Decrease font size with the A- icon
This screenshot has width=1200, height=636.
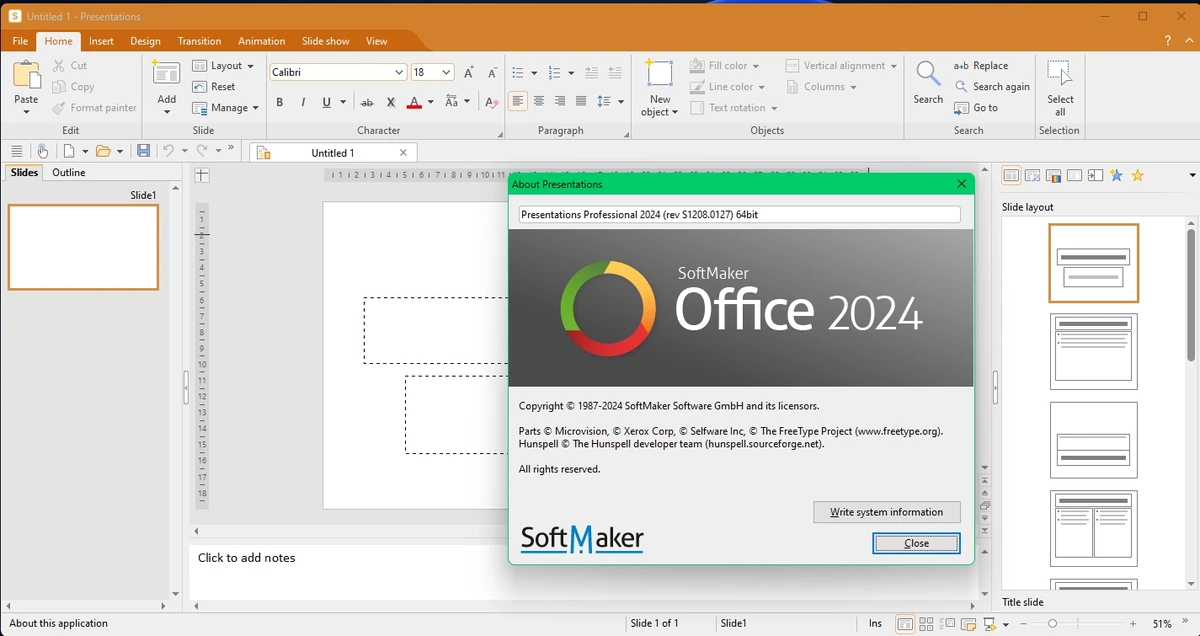(x=492, y=73)
